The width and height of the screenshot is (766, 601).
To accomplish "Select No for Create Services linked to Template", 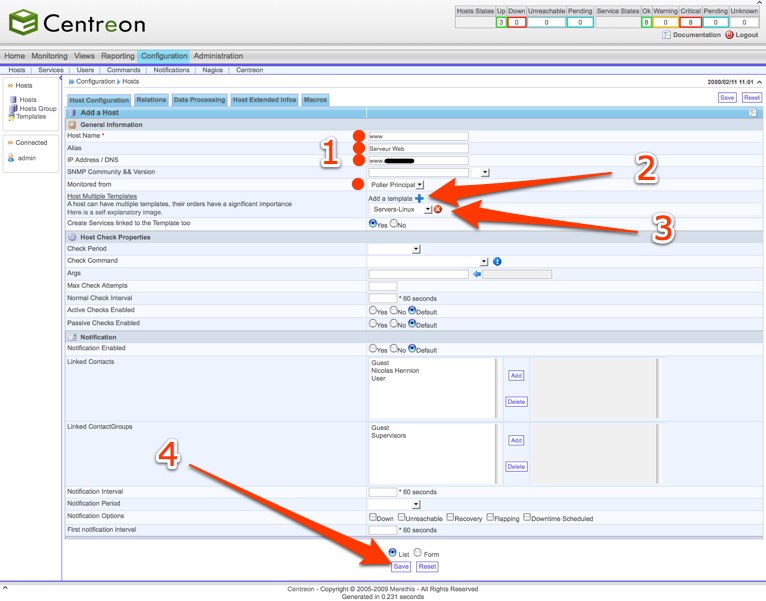I will [393, 223].
